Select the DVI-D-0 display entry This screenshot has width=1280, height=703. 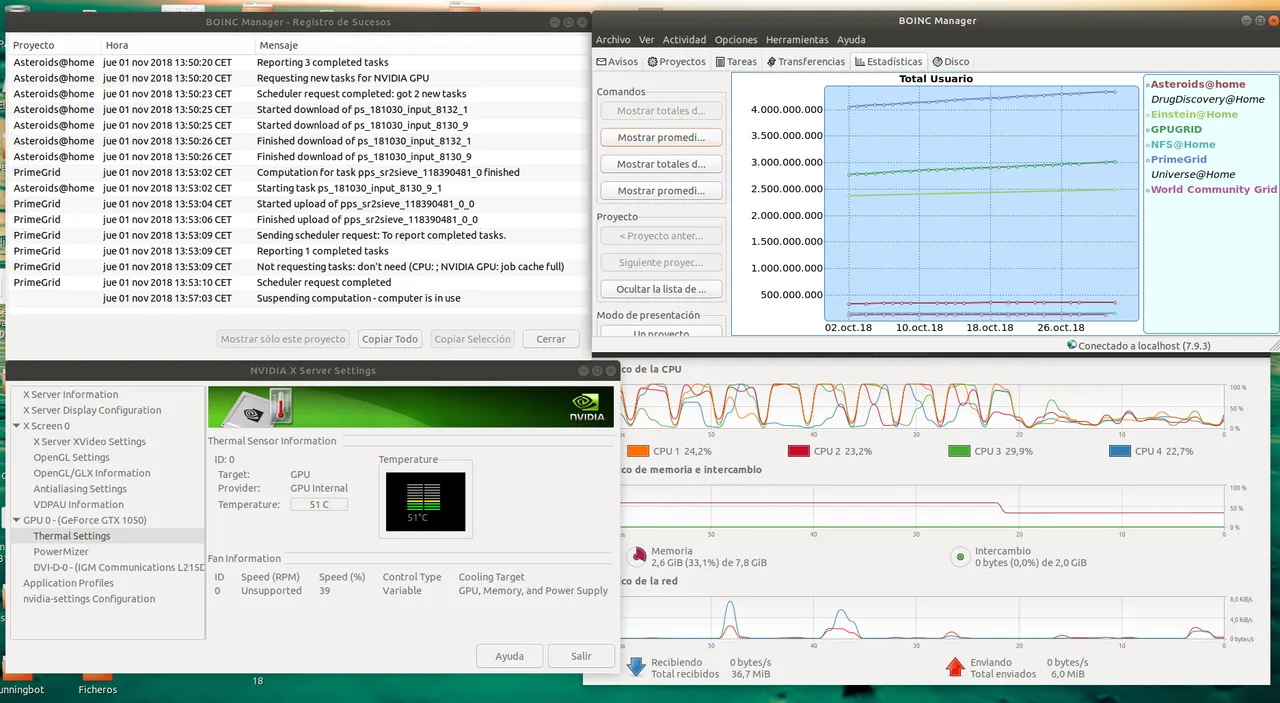pyautogui.click(x=118, y=567)
